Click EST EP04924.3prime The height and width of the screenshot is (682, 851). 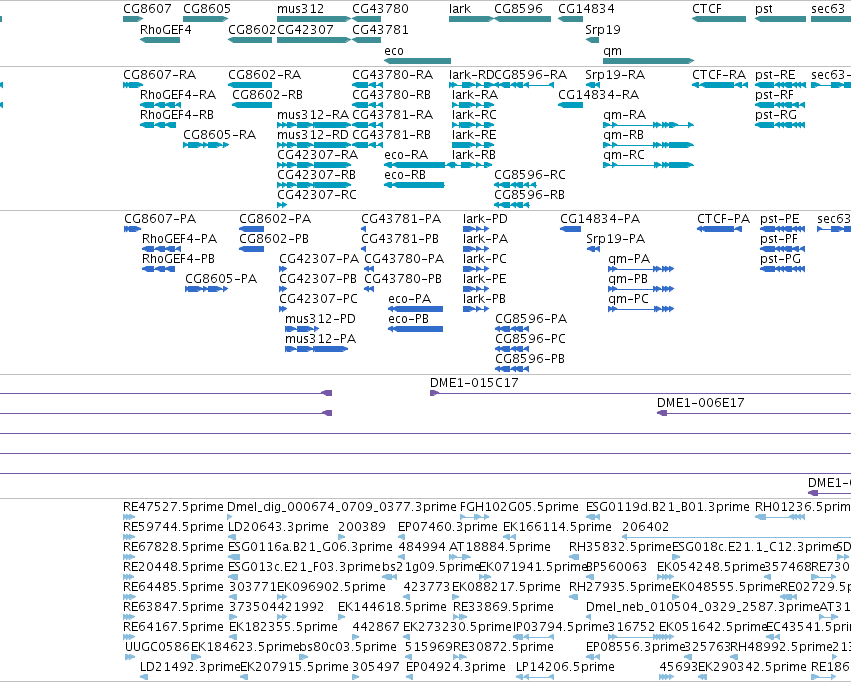click(x=409, y=677)
